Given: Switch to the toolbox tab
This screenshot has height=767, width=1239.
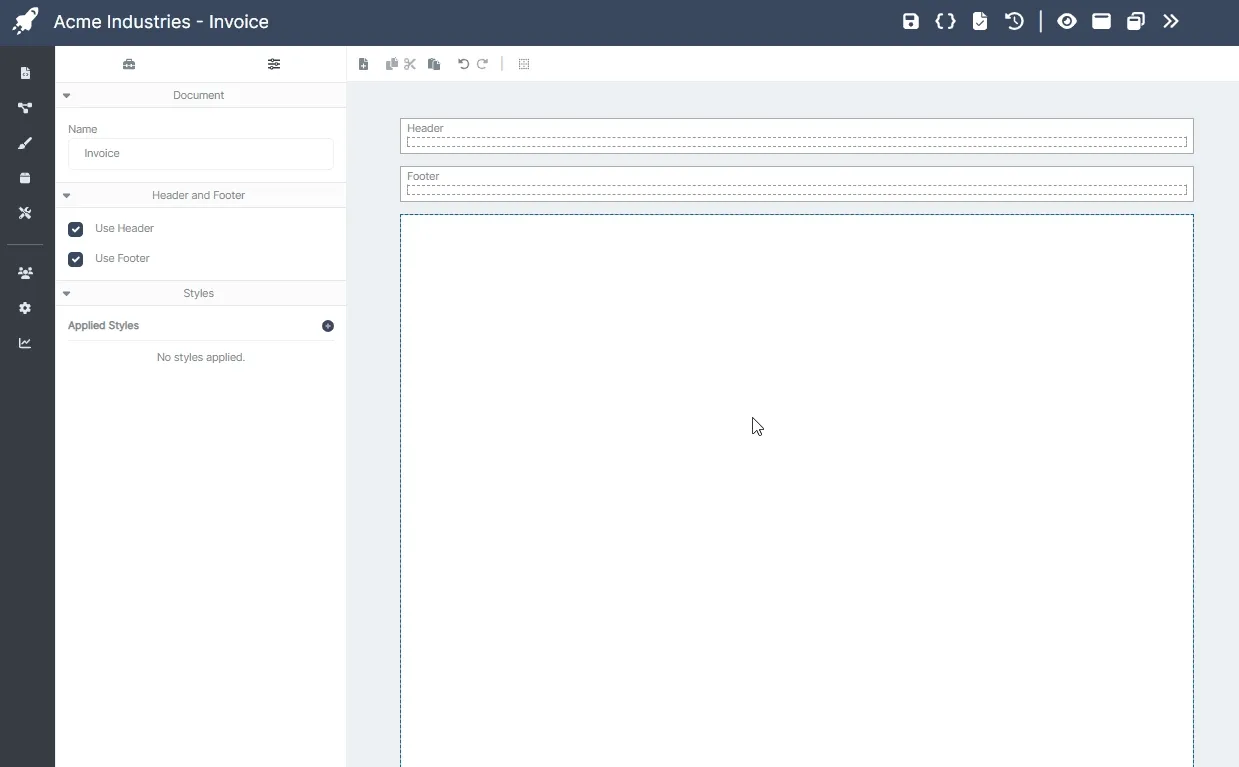Looking at the screenshot, I should pyautogui.click(x=128, y=63).
